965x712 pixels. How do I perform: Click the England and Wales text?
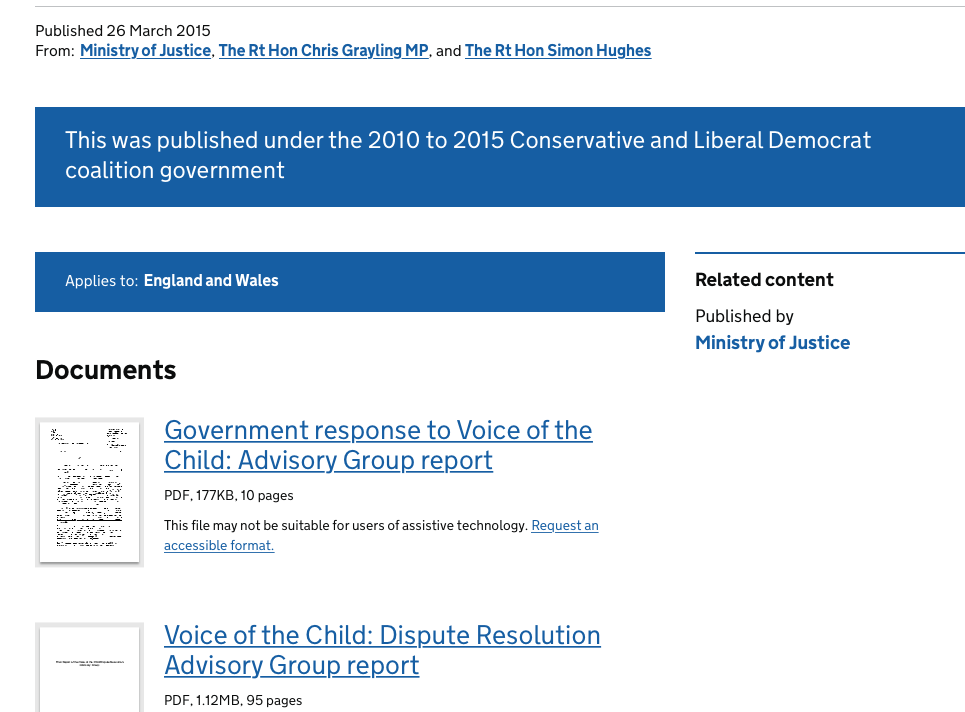click(x=211, y=281)
